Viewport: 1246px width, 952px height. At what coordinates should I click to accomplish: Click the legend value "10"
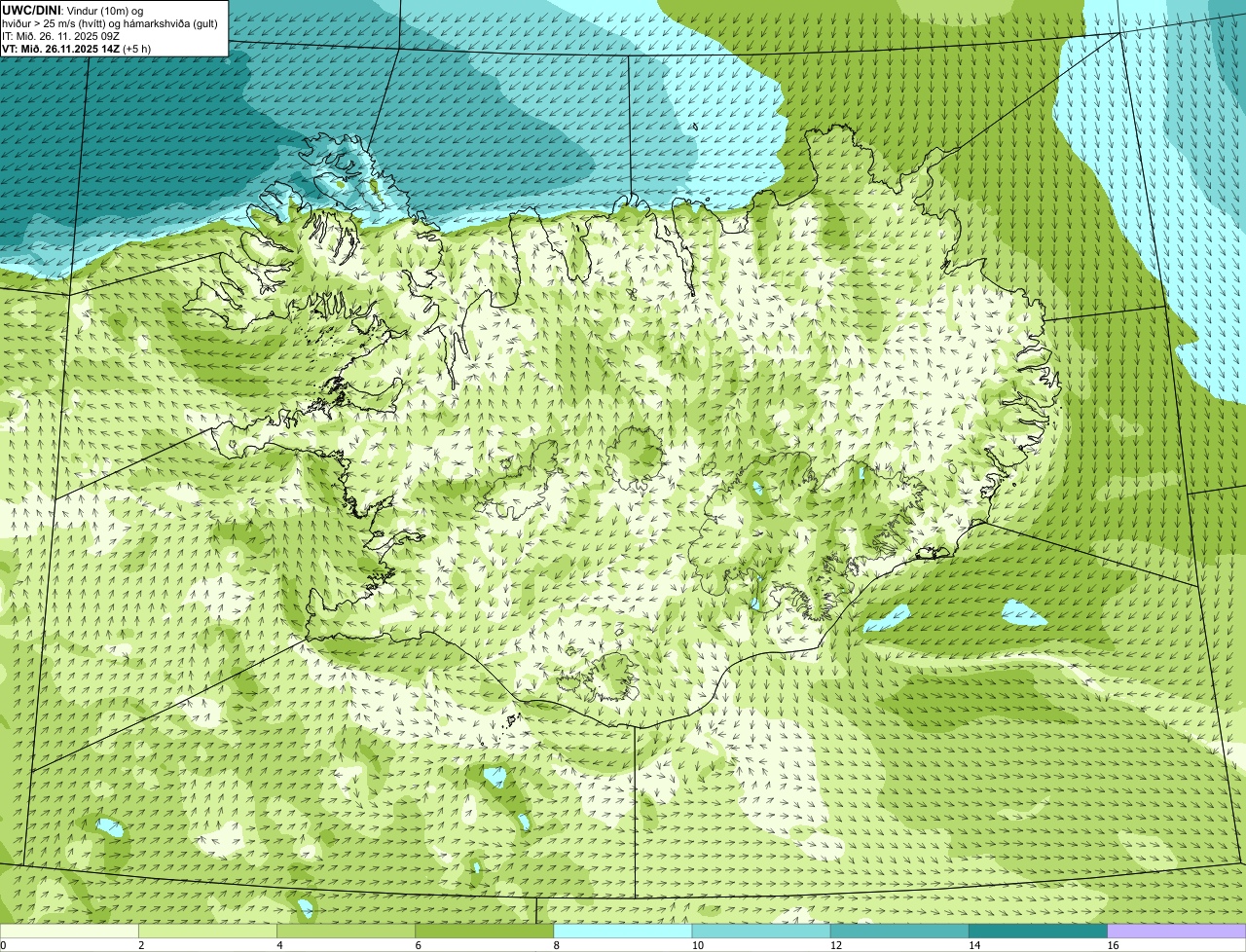click(x=697, y=945)
